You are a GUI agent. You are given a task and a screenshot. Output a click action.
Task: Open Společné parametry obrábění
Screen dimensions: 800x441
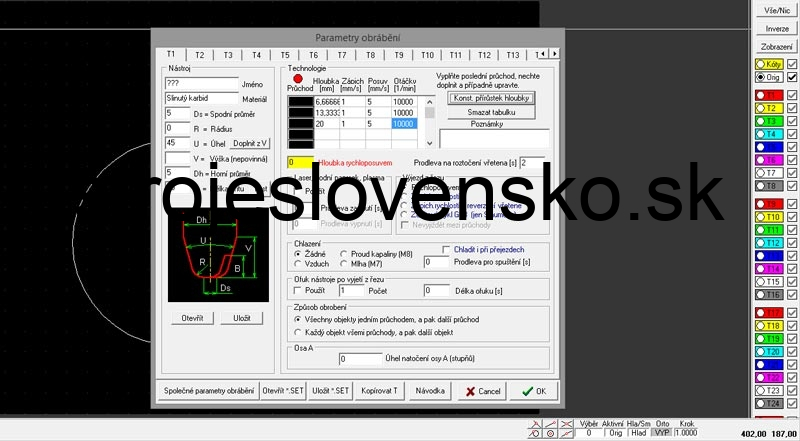[209, 391]
